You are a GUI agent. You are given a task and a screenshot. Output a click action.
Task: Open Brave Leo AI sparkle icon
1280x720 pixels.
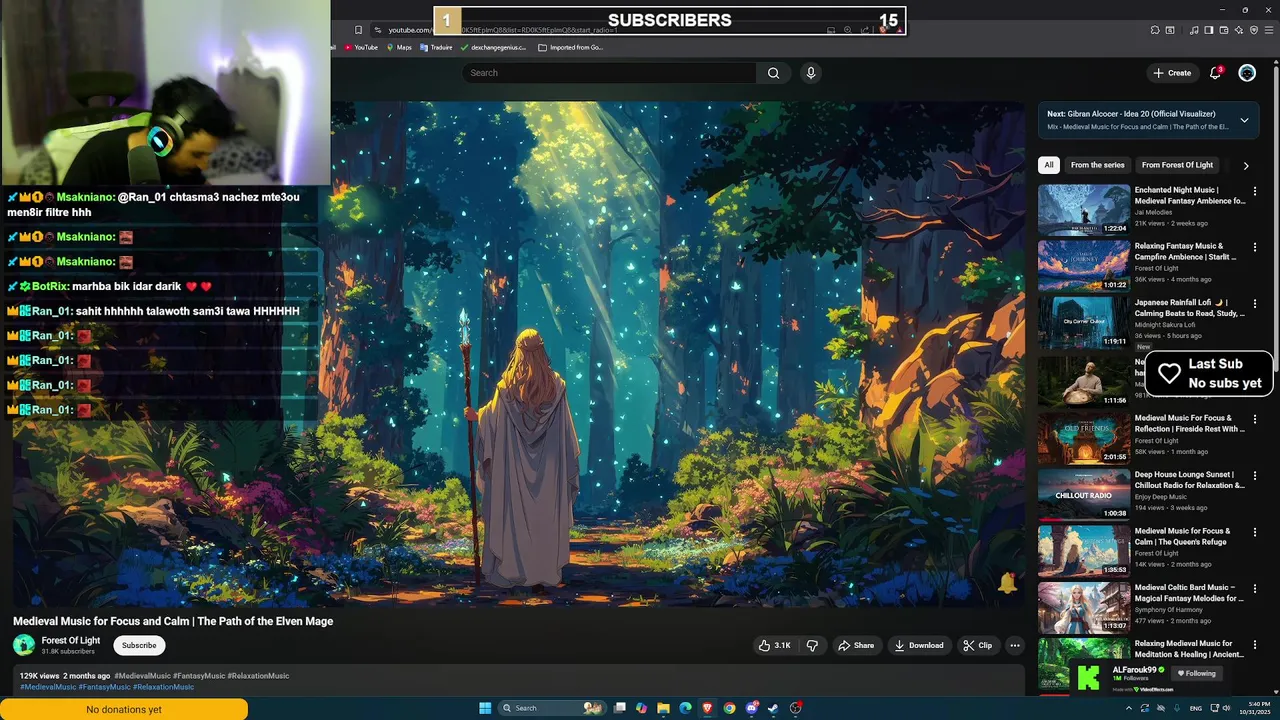point(1239,30)
